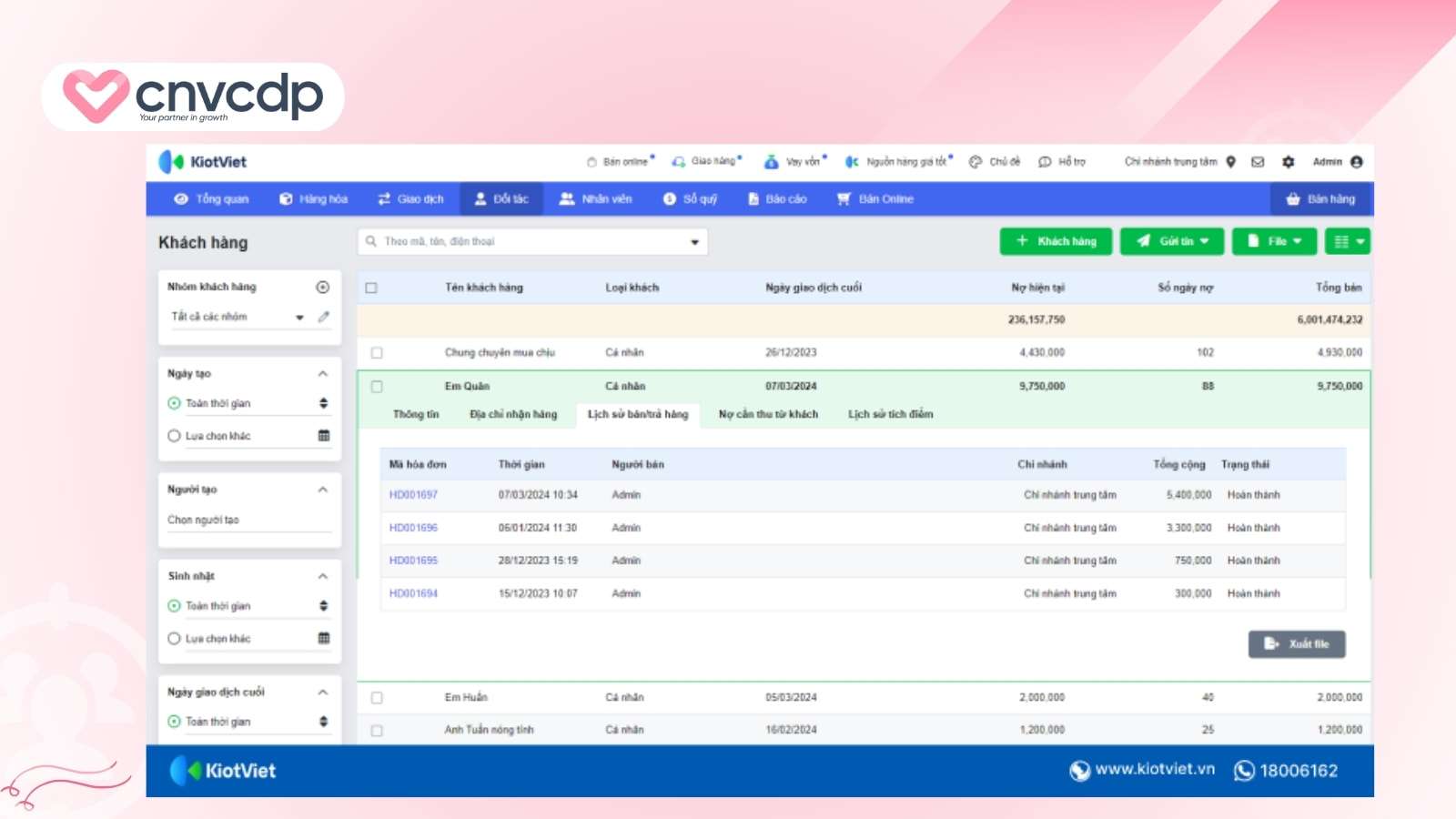Image resolution: width=1456 pixels, height=819 pixels.
Task: Tick the checkbox for Em Quân
Action: pos(377,387)
